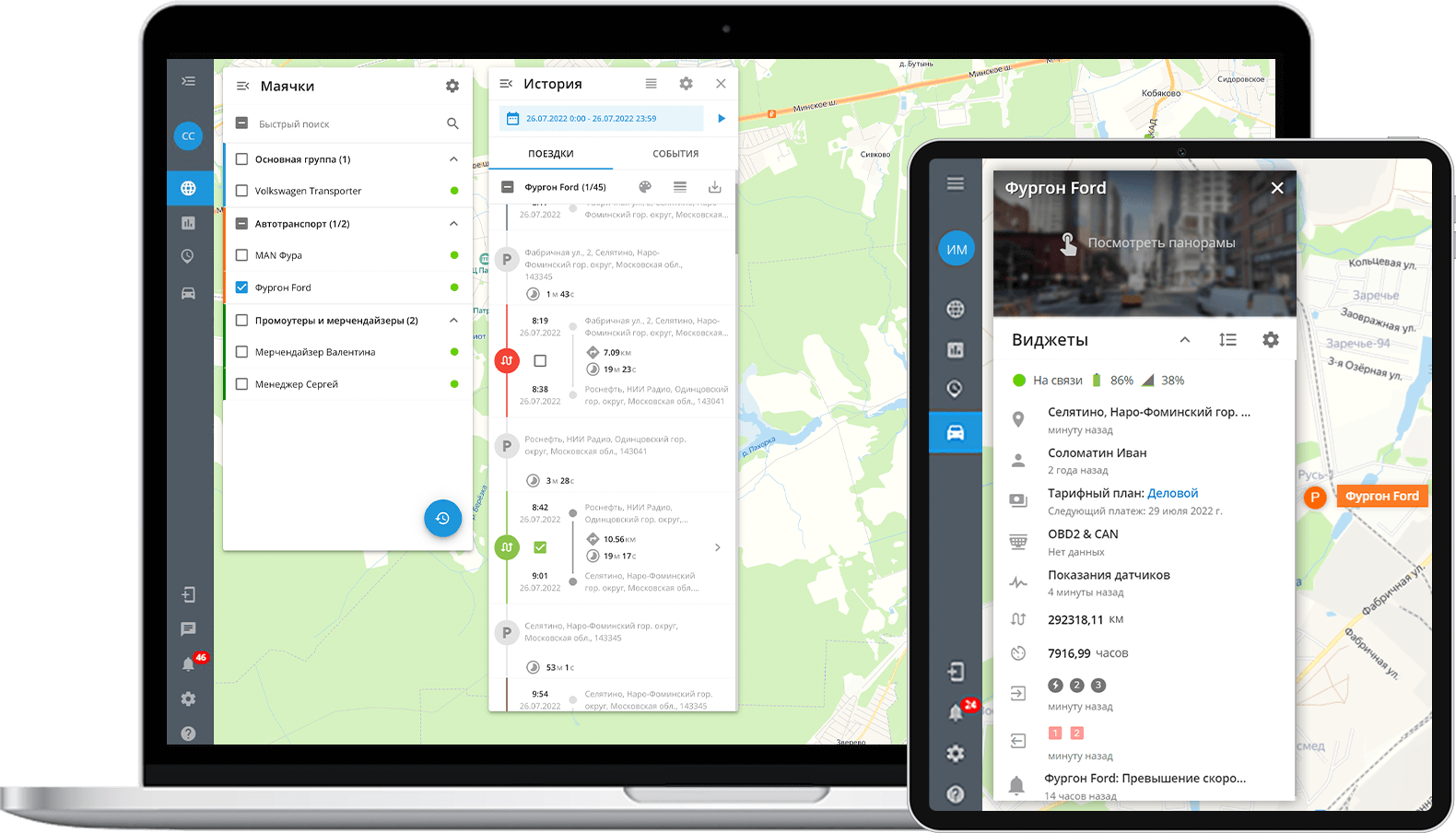Check the Мерчендайзер Валентина checkbox
Screen dimensions: 1456x833
click(241, 352)
